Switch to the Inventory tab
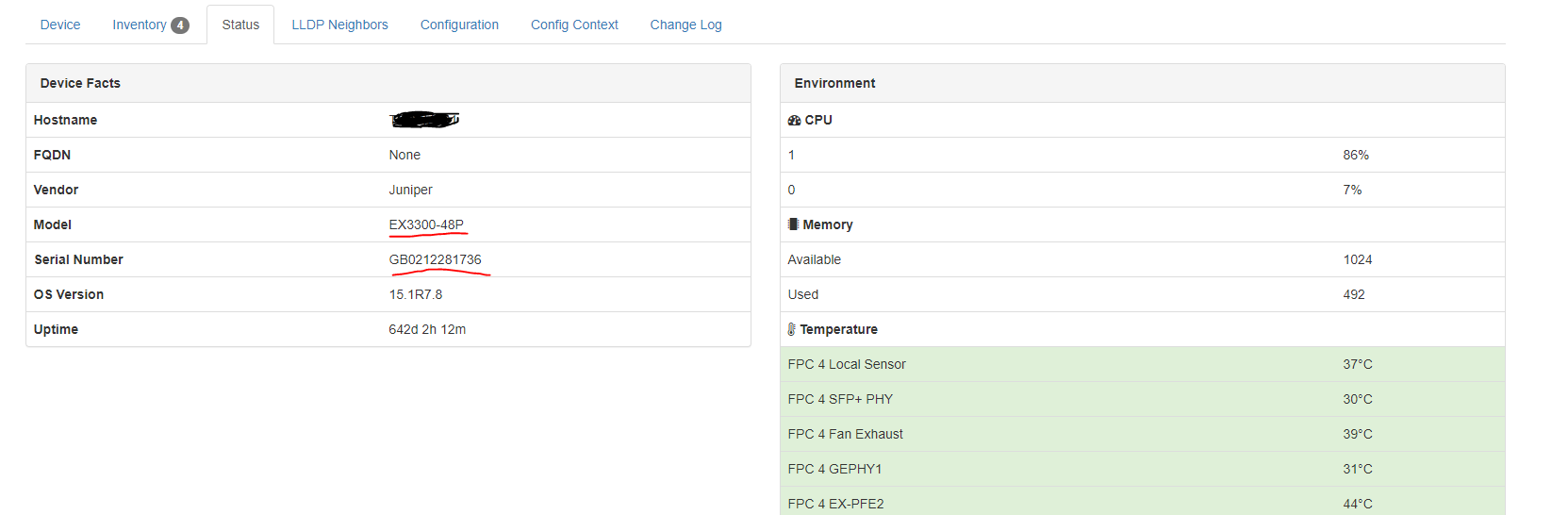1568x515 pixels. point(140,25)
